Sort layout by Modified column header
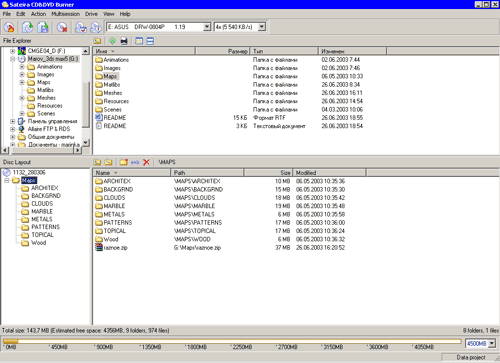The image size is (500, 363). pyautogui.click(x=329, y=173)
